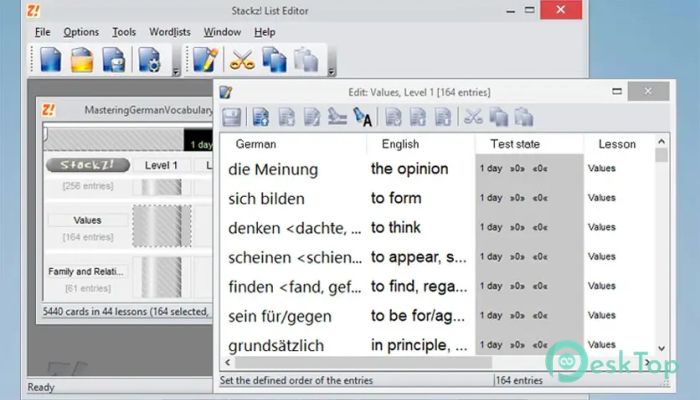
Task: Click the pencil icon in Edit window title bar
Action: tap(226, 92)
